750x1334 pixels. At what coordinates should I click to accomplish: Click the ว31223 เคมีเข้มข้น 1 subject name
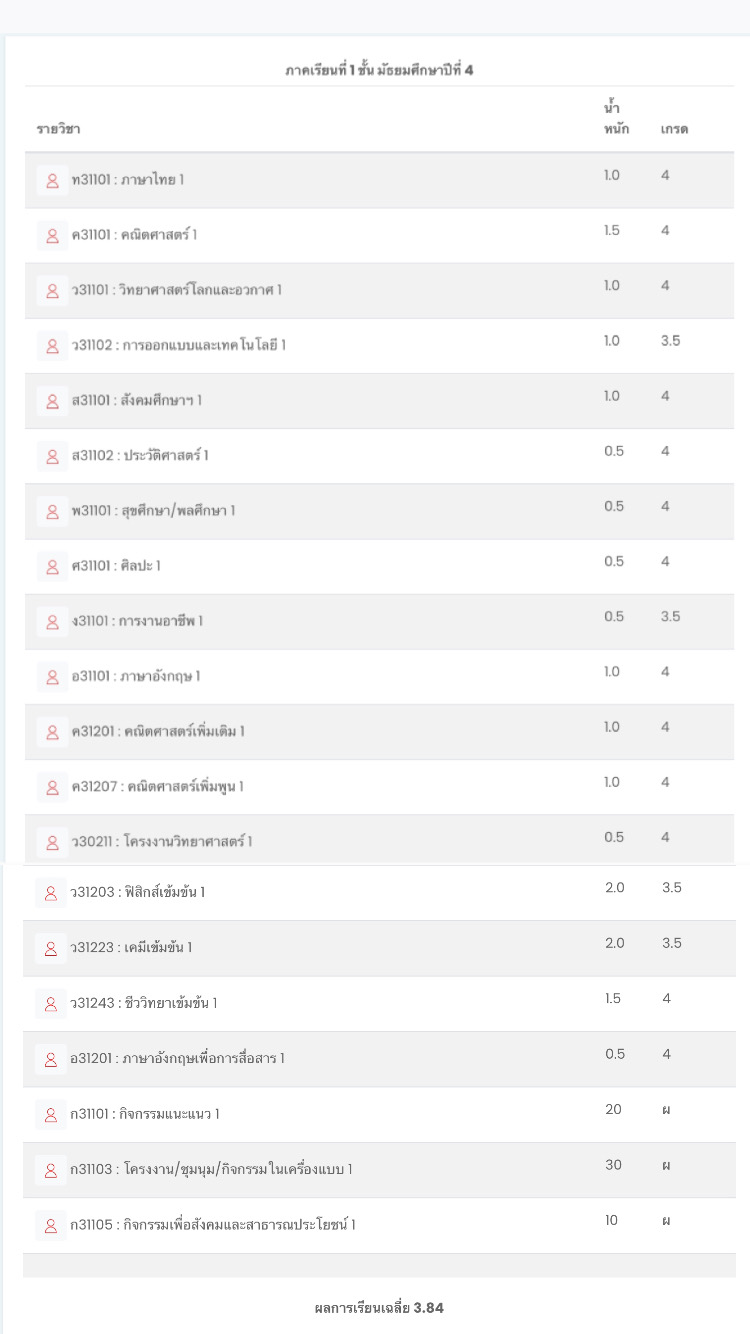click(131, 947)
